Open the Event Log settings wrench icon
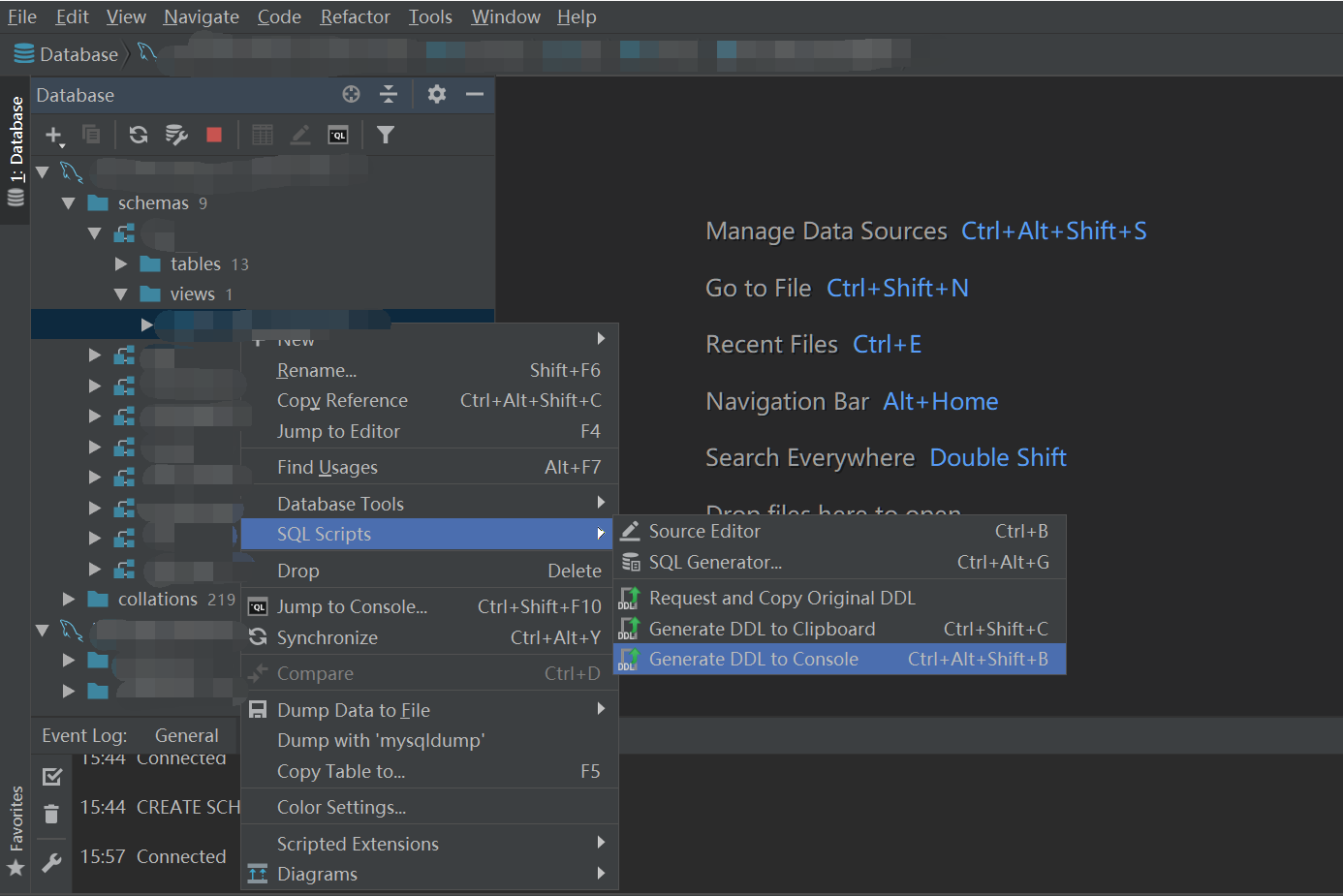The width and height of the screenshot is (1343, 896). (x=52, y=861)
